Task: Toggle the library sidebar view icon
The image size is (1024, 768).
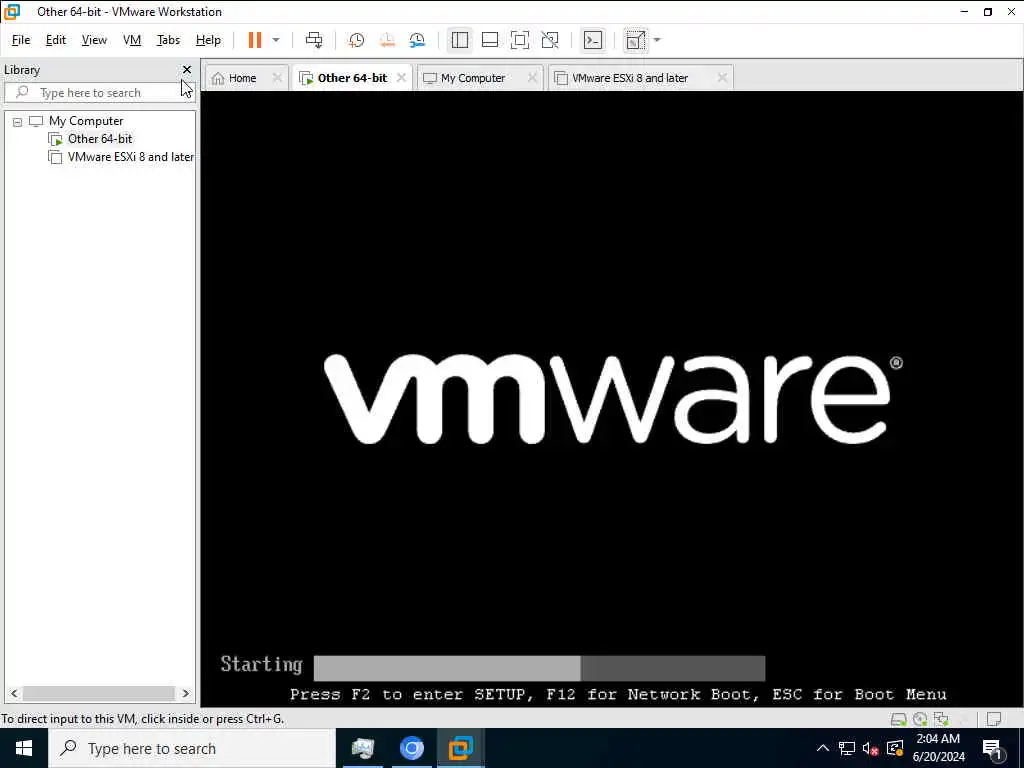Action: point(460,40)
